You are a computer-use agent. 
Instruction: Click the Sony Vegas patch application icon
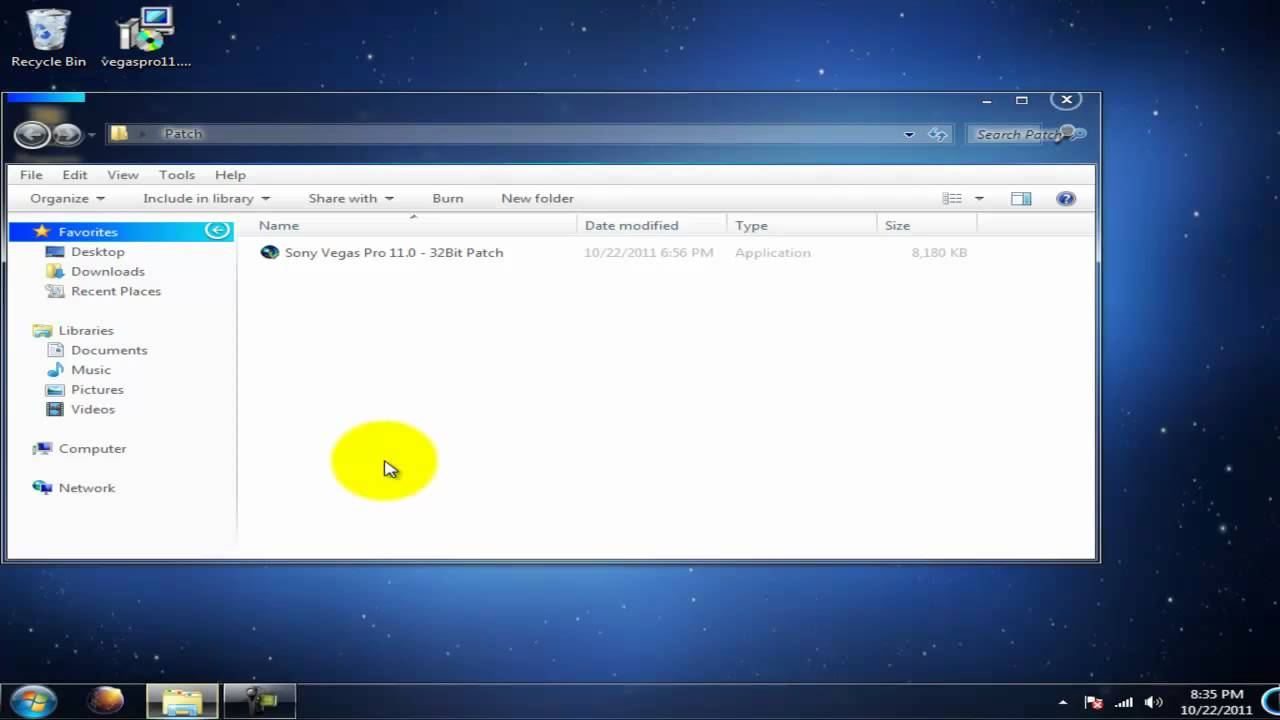269,252
